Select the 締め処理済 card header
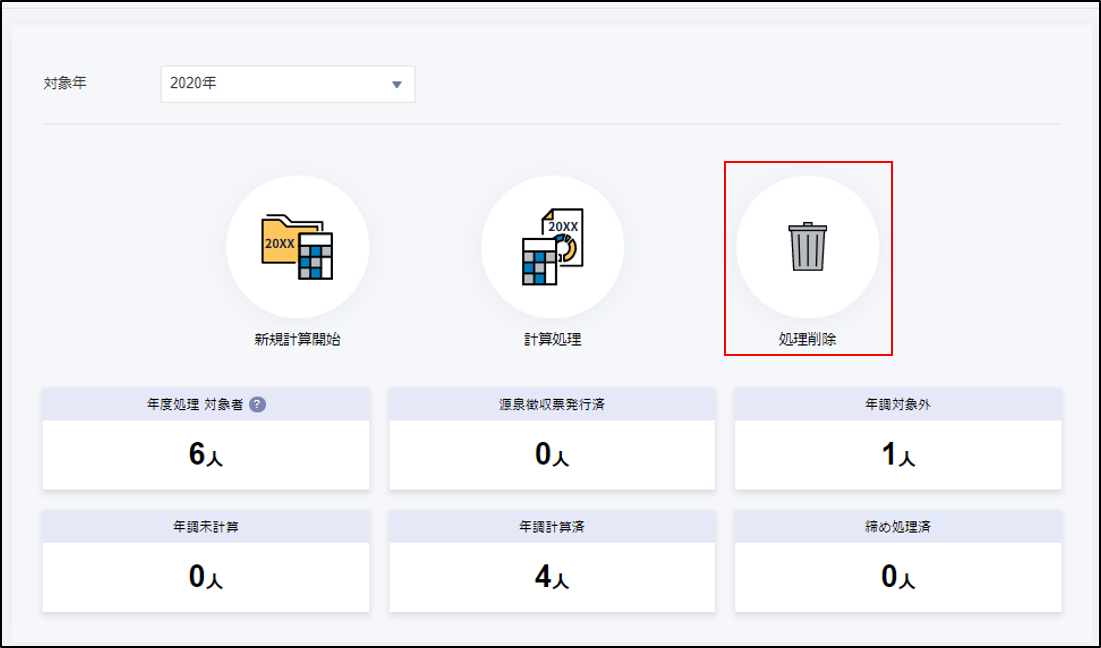Viewport: 1101px width, 648px height. coord(898,527)
